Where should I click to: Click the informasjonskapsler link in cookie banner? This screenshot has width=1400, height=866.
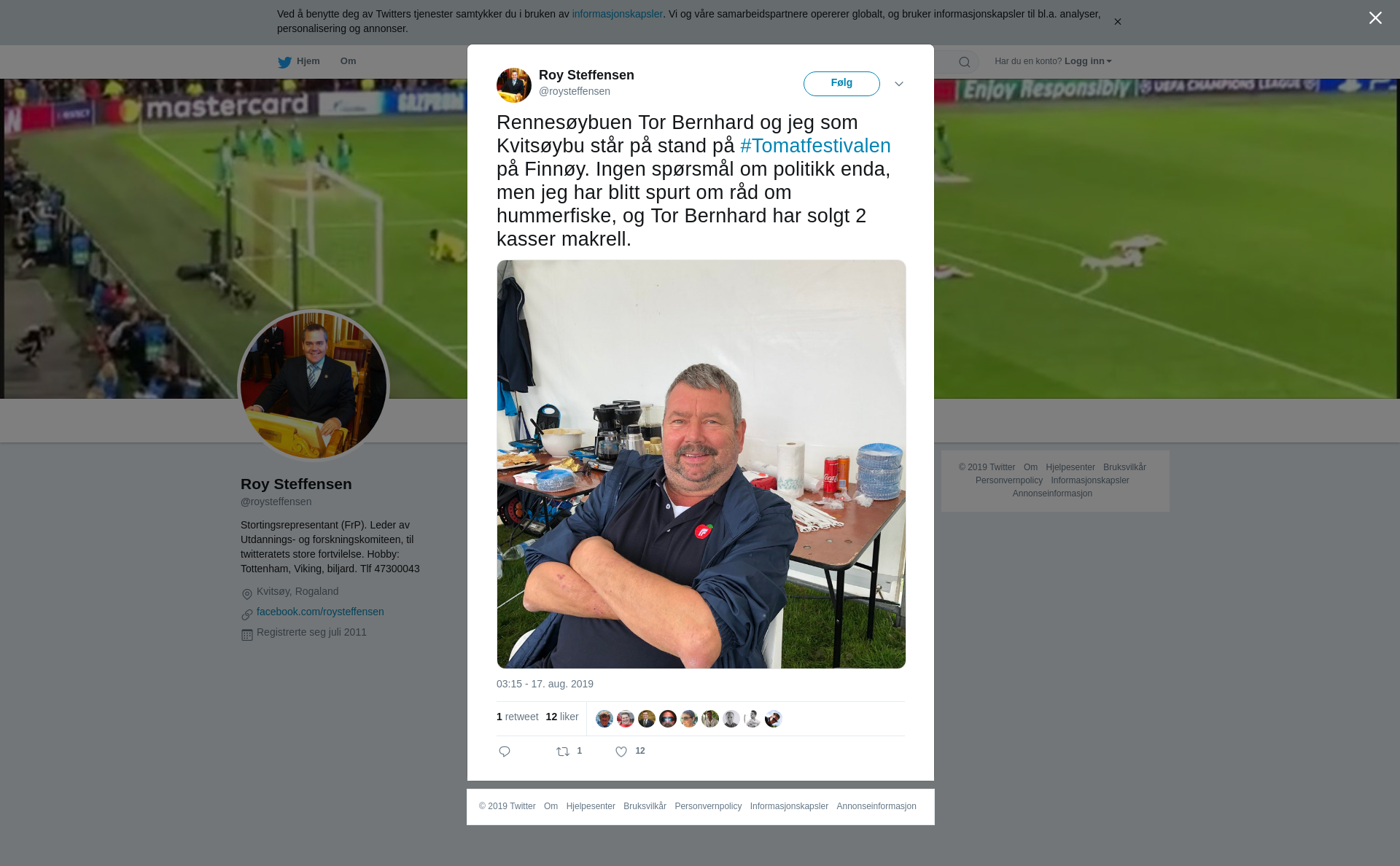pyautogui.click(x=617, y=14)
